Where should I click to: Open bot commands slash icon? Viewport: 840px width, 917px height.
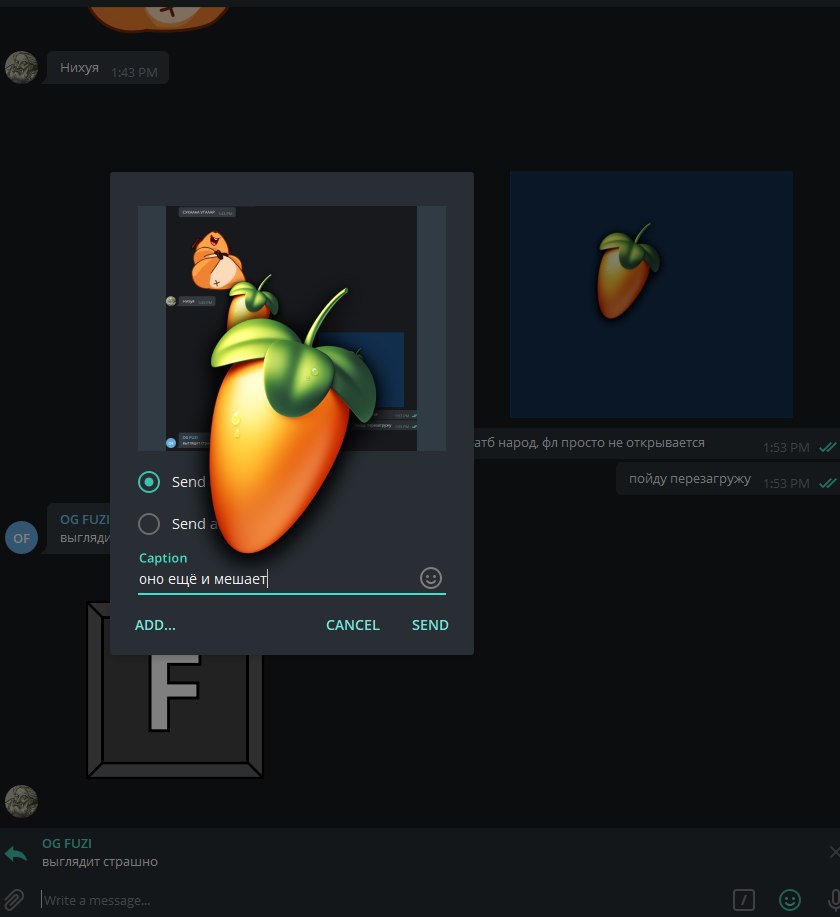pyautogui.click(x=743, y=899)
